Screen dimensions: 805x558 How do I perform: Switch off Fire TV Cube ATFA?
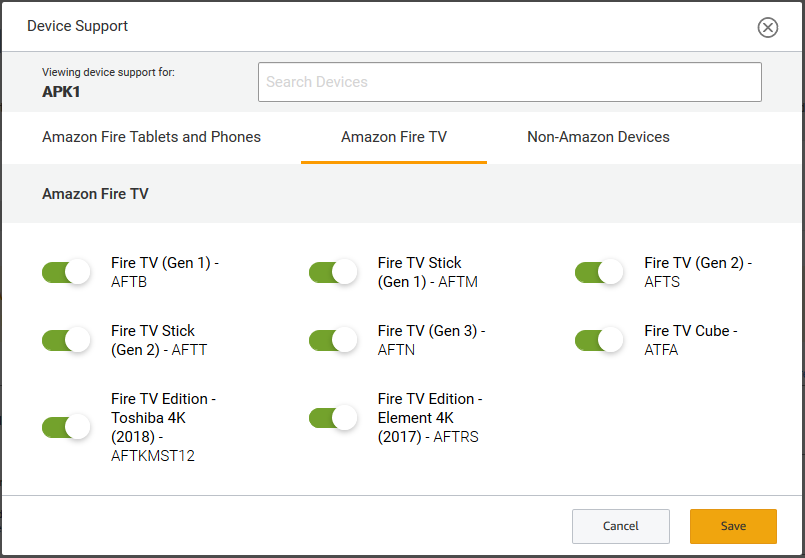[x=600, y=340]
